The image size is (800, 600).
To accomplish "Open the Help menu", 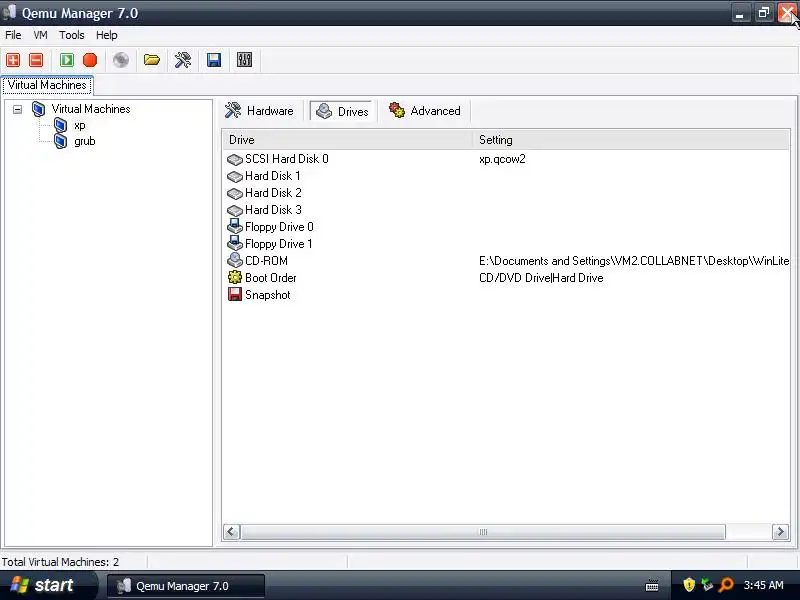I will (107, 35).
